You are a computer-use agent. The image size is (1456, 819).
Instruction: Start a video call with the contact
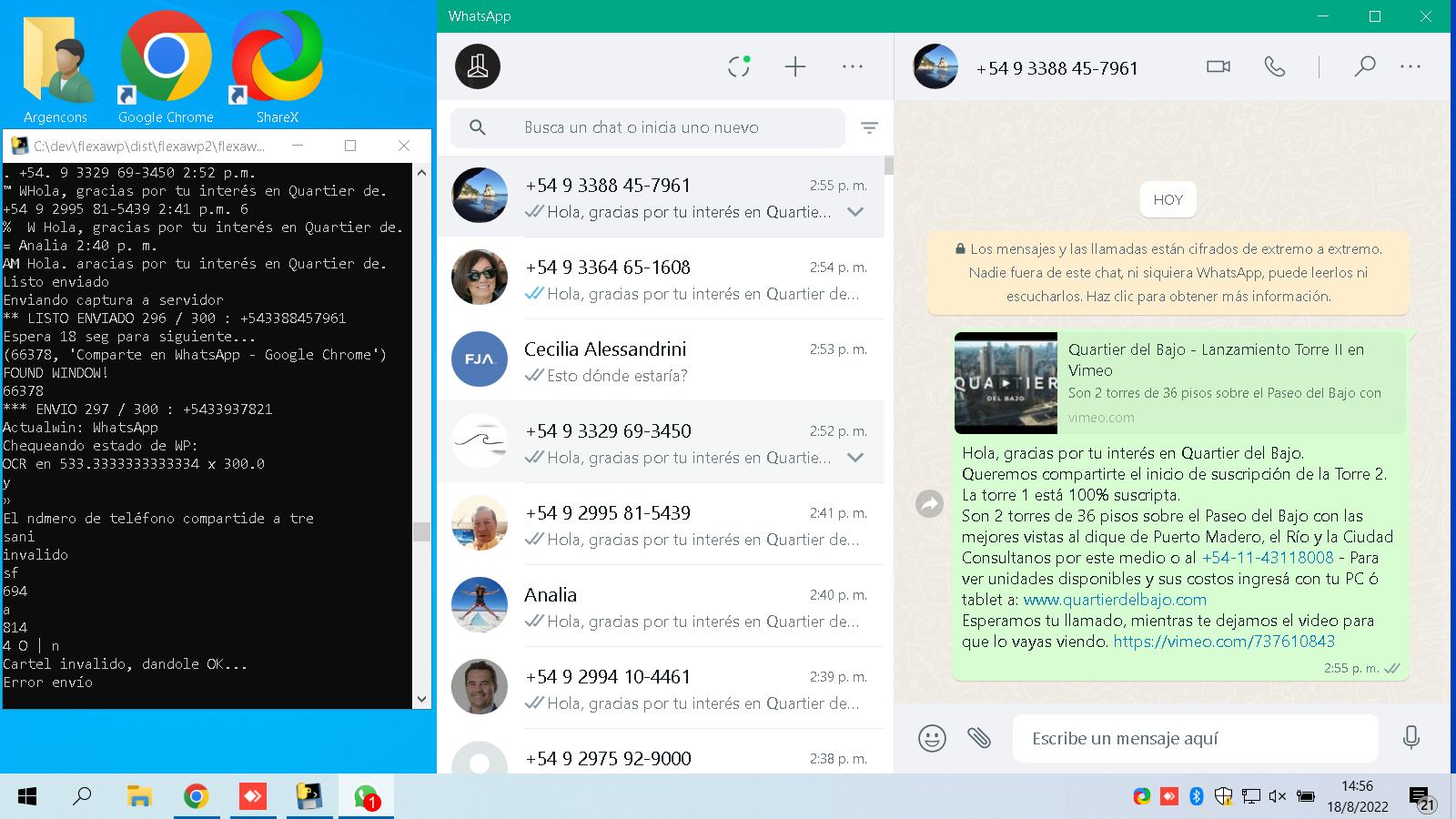pos(1218,66)
